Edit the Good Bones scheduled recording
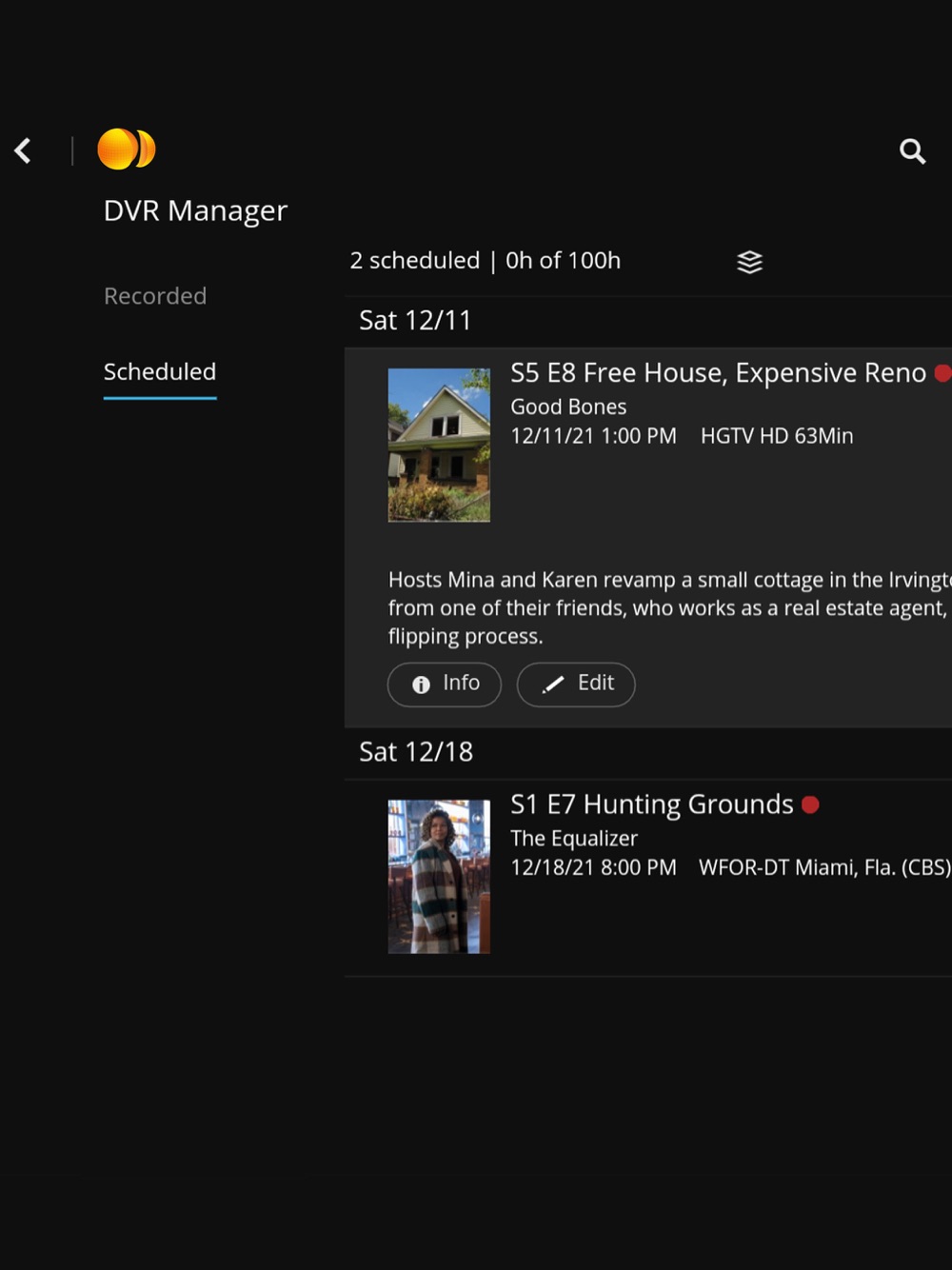Image resolution: width=952 pixels, height=1270 pixels. (576, 684)
